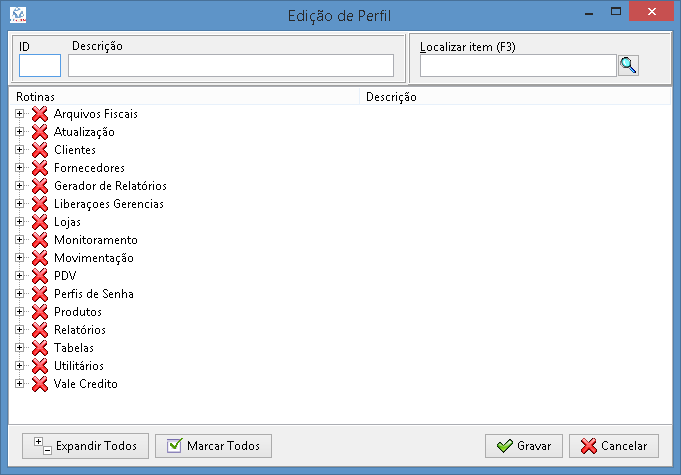The height and width of the screenshot is (475, 681).
Task: Expand the Relatórios tree node
Action: [19, 330]
